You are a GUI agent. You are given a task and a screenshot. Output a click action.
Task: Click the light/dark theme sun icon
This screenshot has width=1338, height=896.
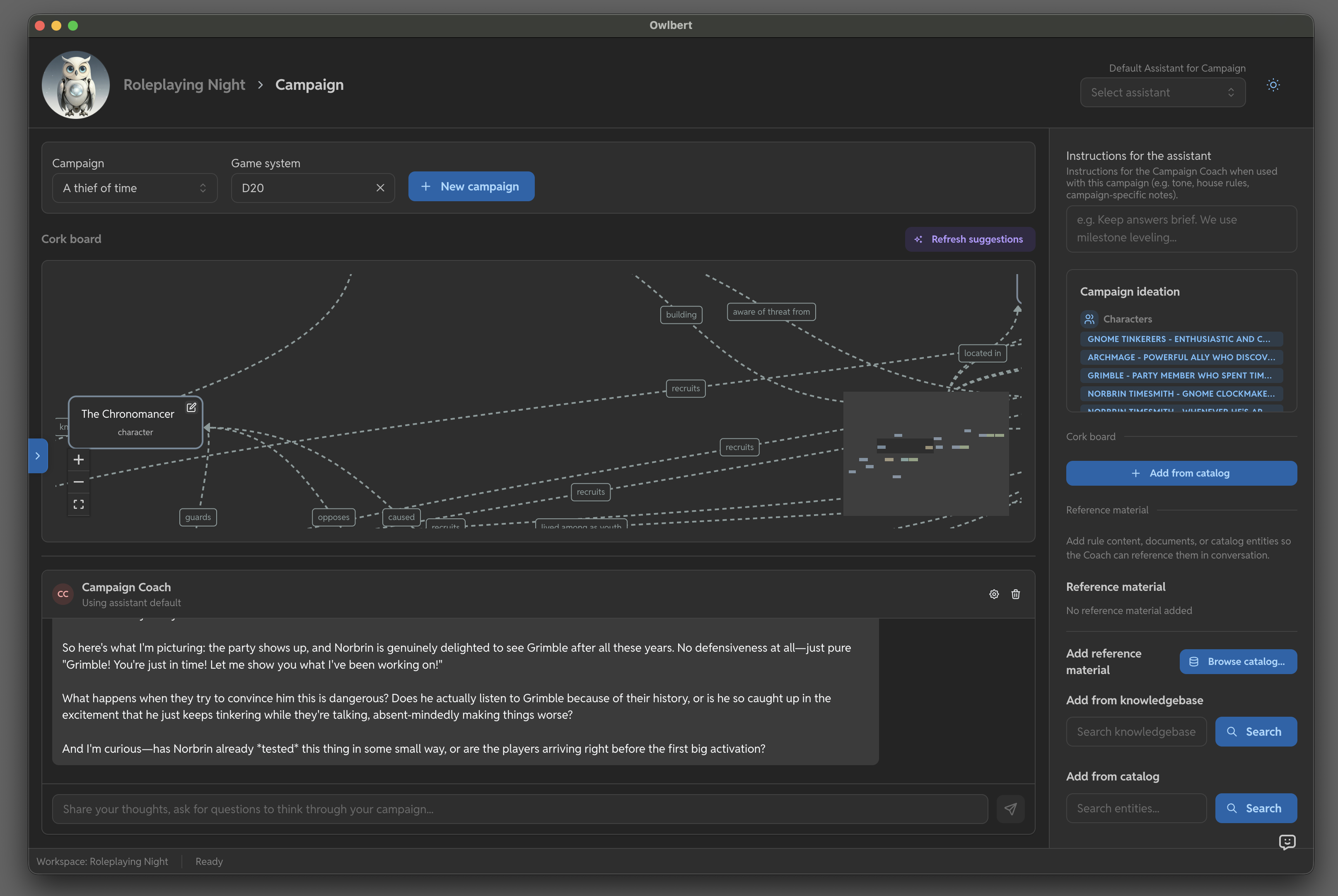1273,85
